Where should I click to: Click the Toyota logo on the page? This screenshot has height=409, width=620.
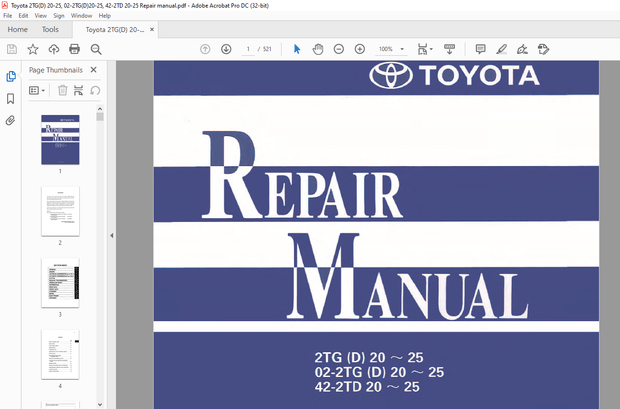[454, 75]
